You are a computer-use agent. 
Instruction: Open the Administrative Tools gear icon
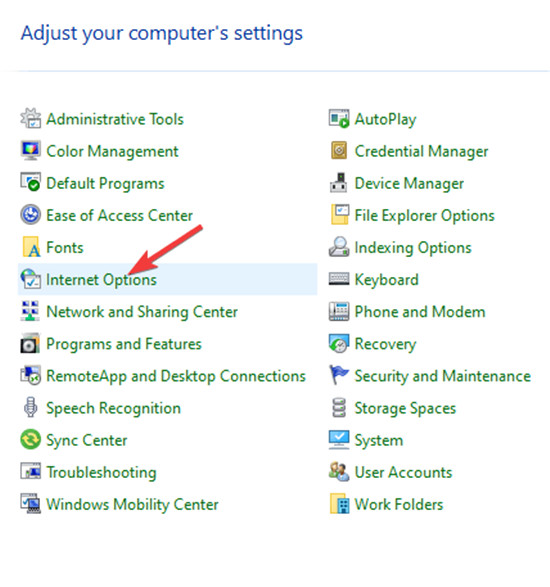pos(31,119)
